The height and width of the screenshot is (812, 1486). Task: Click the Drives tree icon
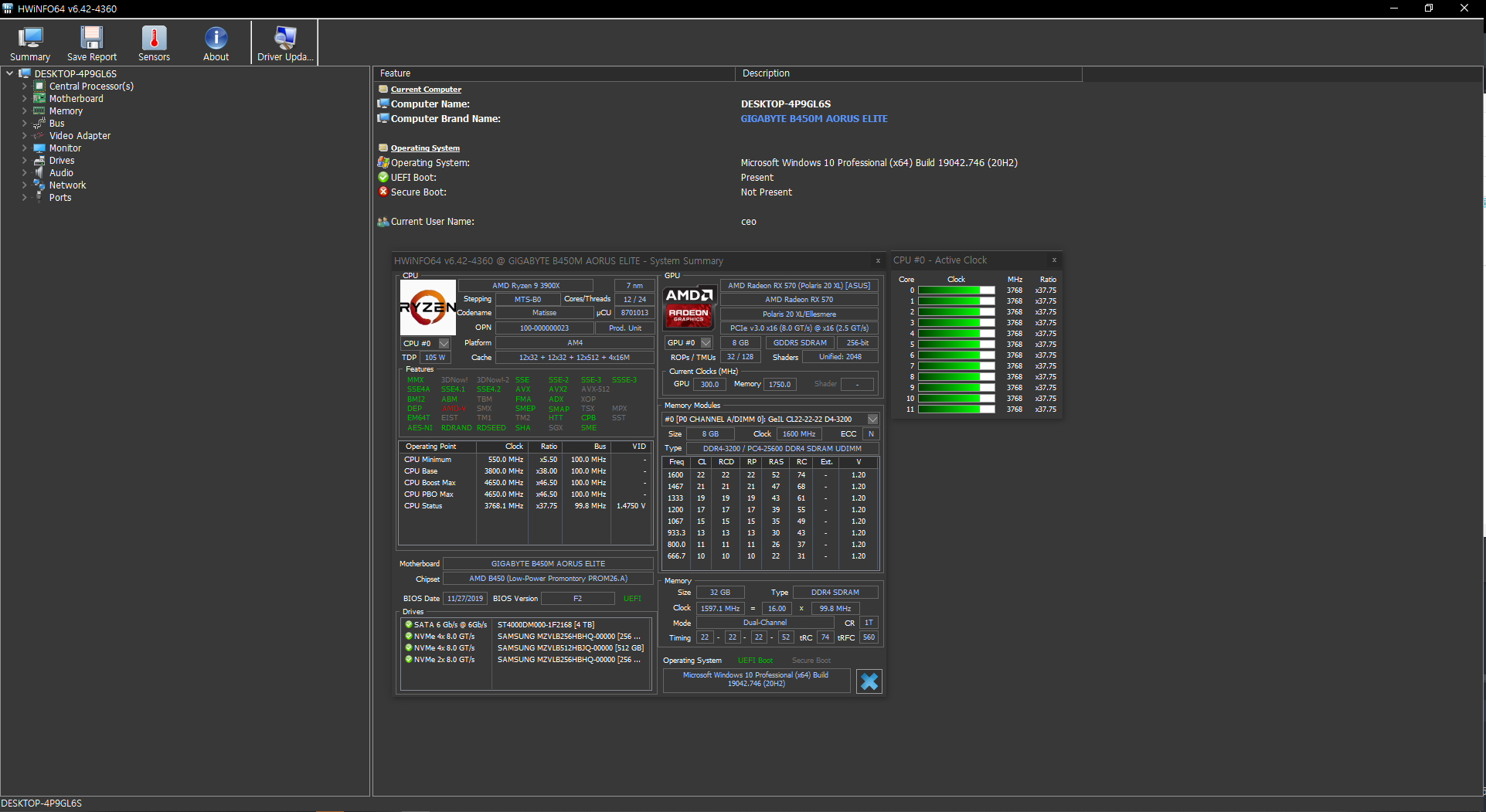click(39, 160)
